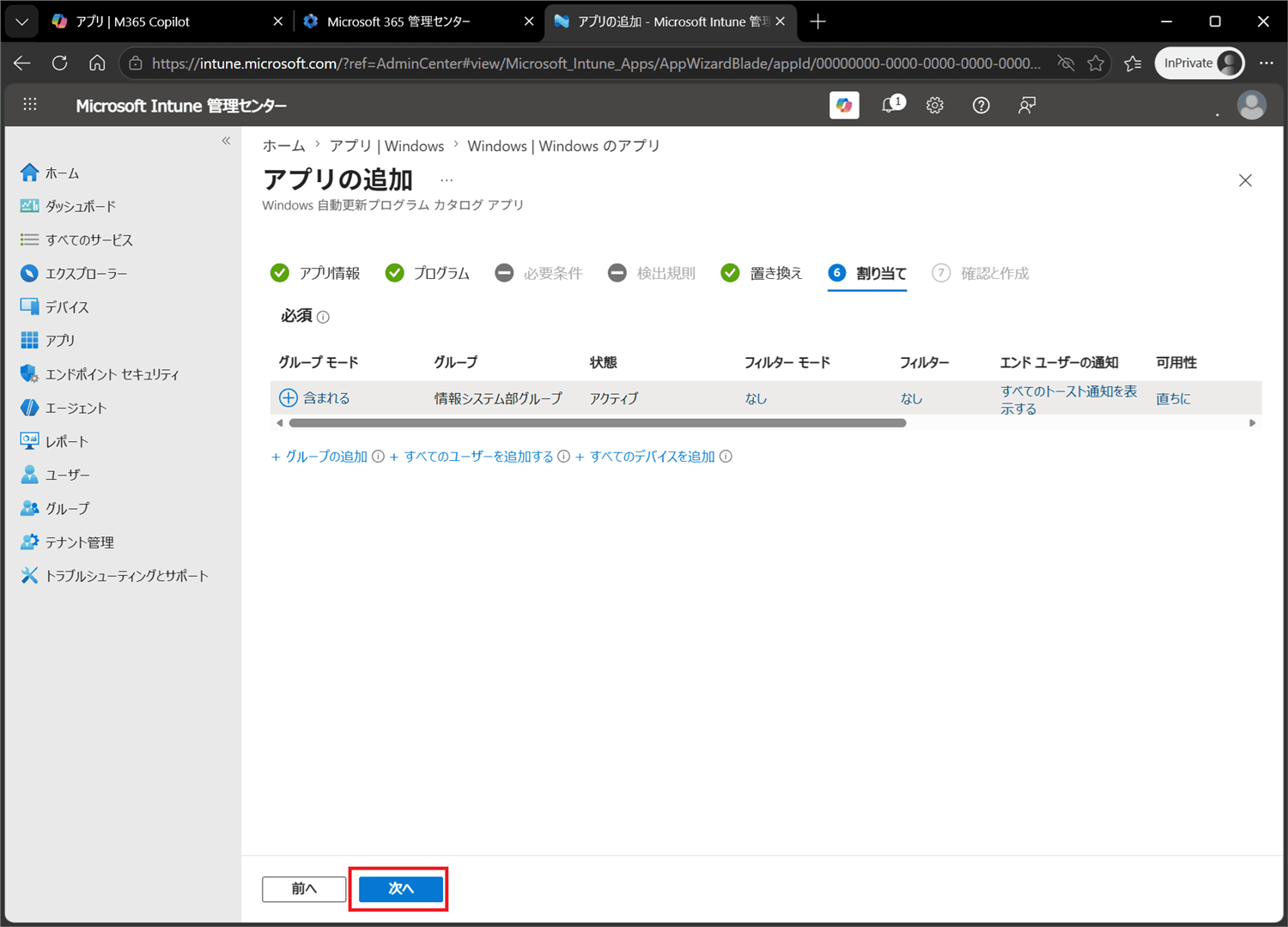Viewport: 1288px width, 927px height.
Task: Click the 前へ button
Action: (304, 888)
